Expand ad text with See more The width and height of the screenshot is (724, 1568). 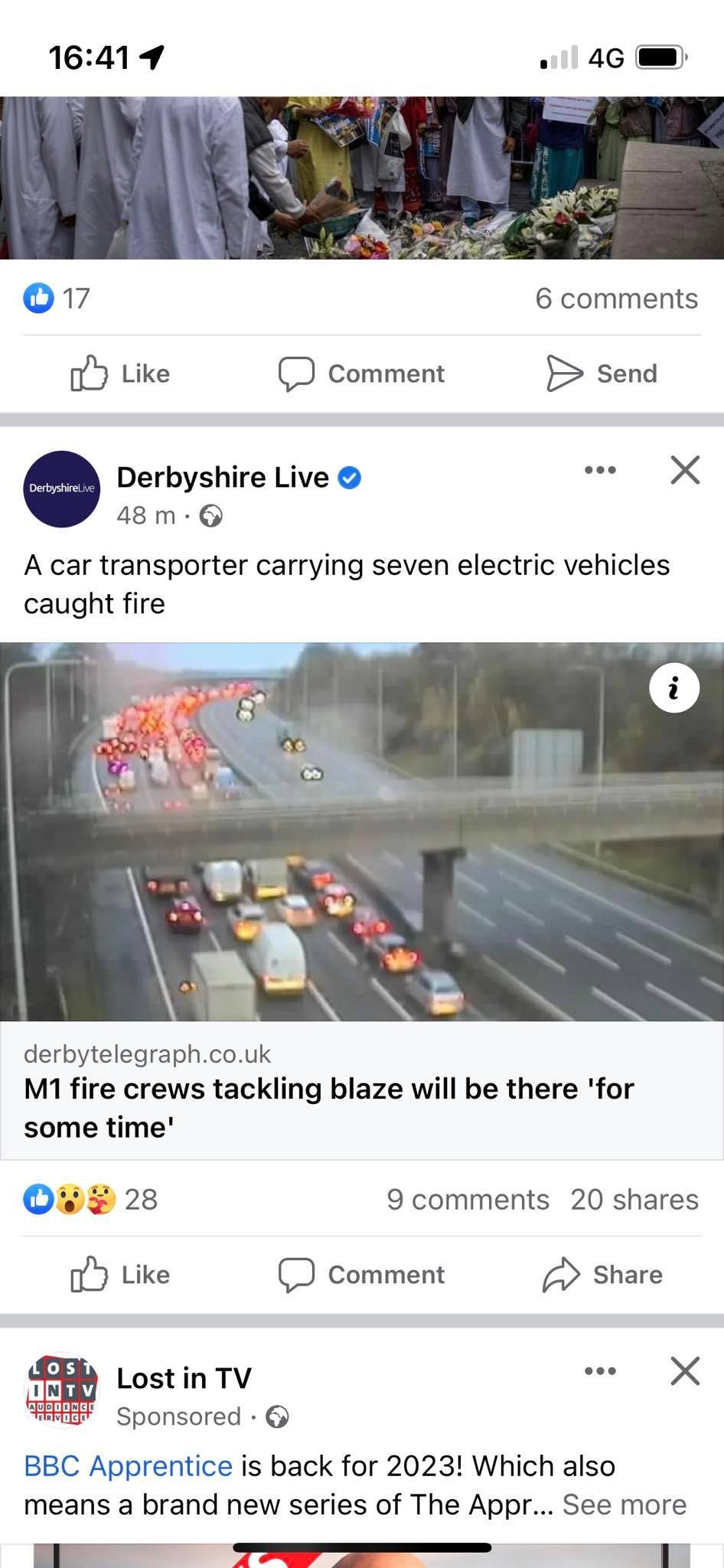coord(625,1504)
